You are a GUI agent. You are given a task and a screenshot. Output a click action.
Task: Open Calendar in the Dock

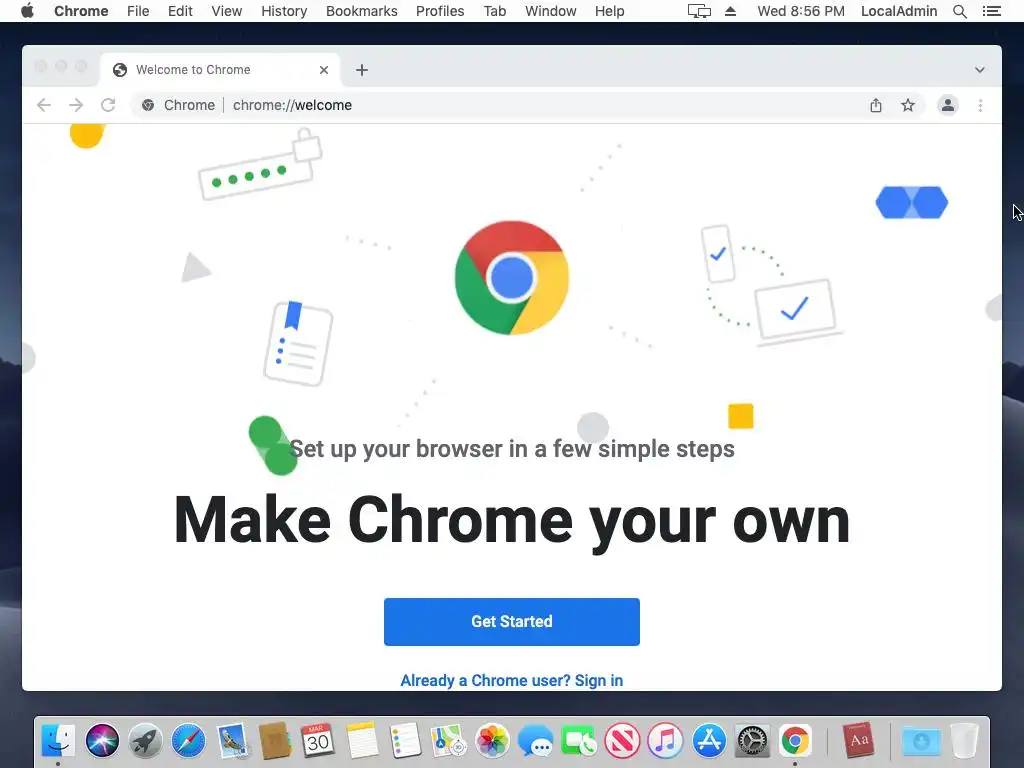point(318,741)
